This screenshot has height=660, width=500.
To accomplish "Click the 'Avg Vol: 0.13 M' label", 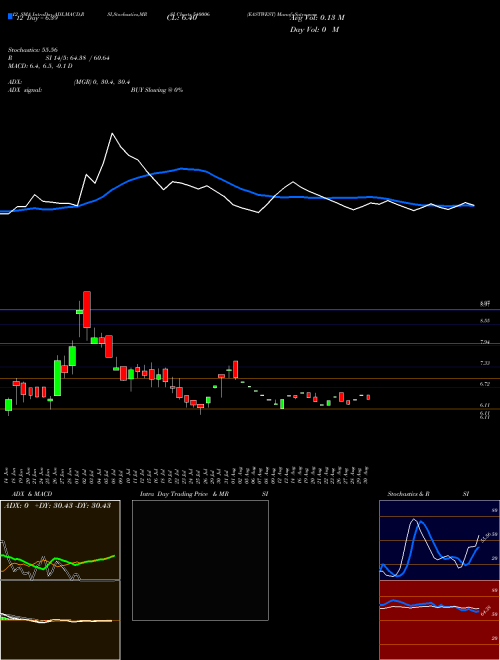I will pos(317,18).
